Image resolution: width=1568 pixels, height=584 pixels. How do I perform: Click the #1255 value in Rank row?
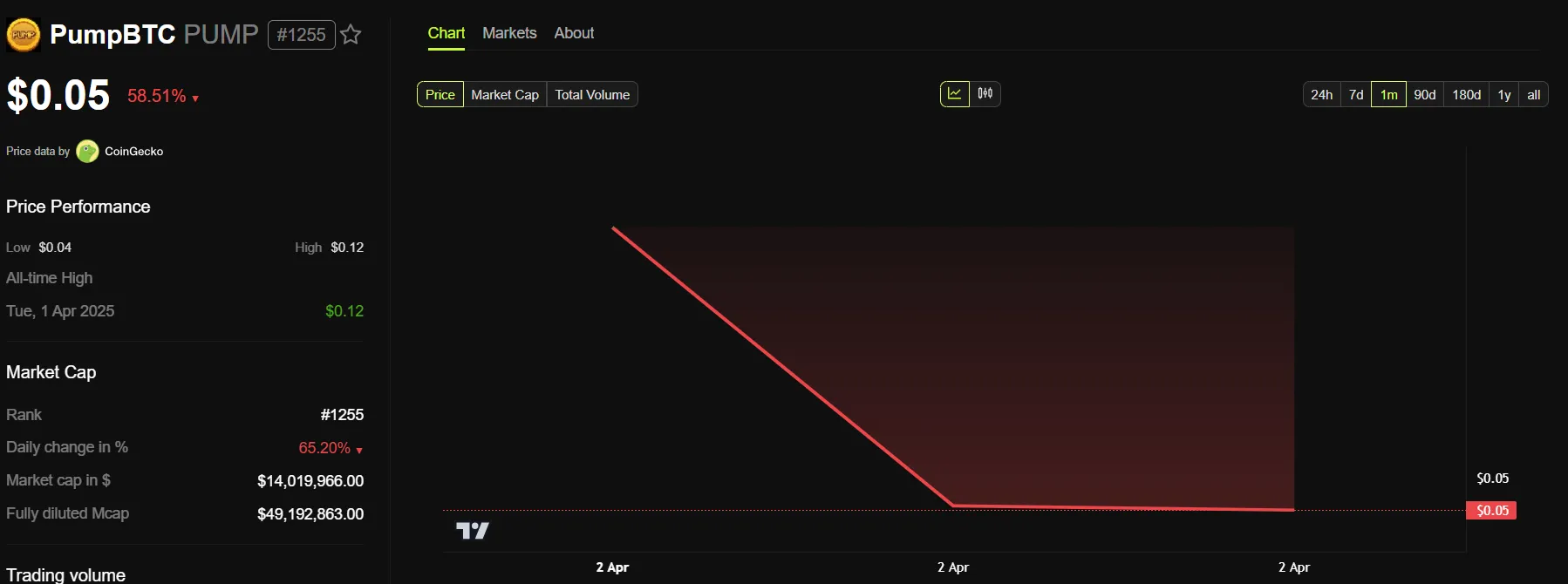coord(342,415)
